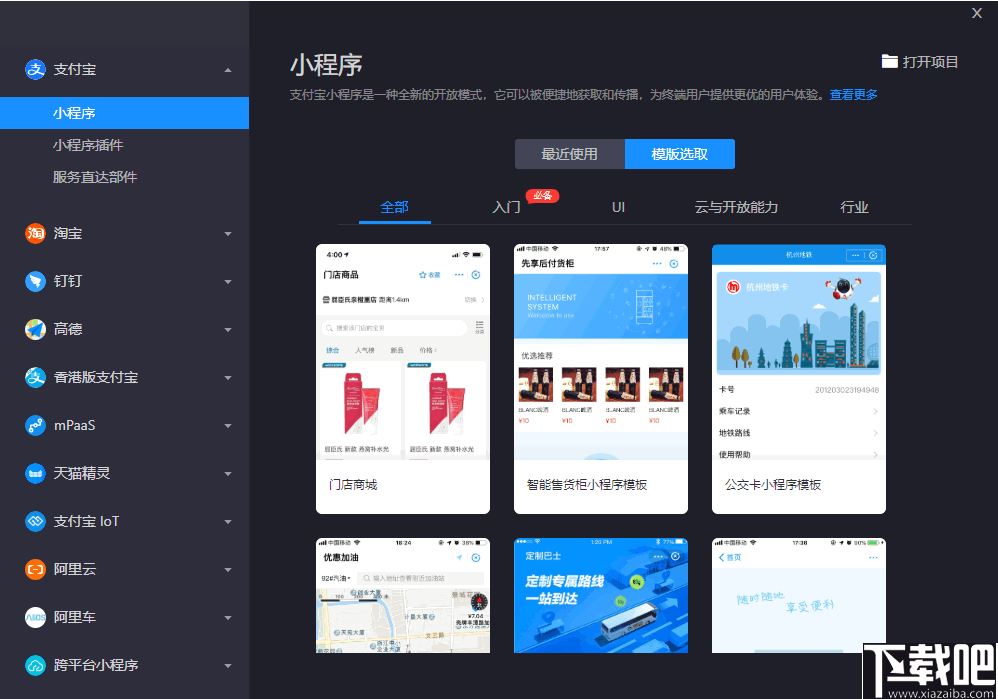Open the mPaaS platform section

(x=33, y=425)
